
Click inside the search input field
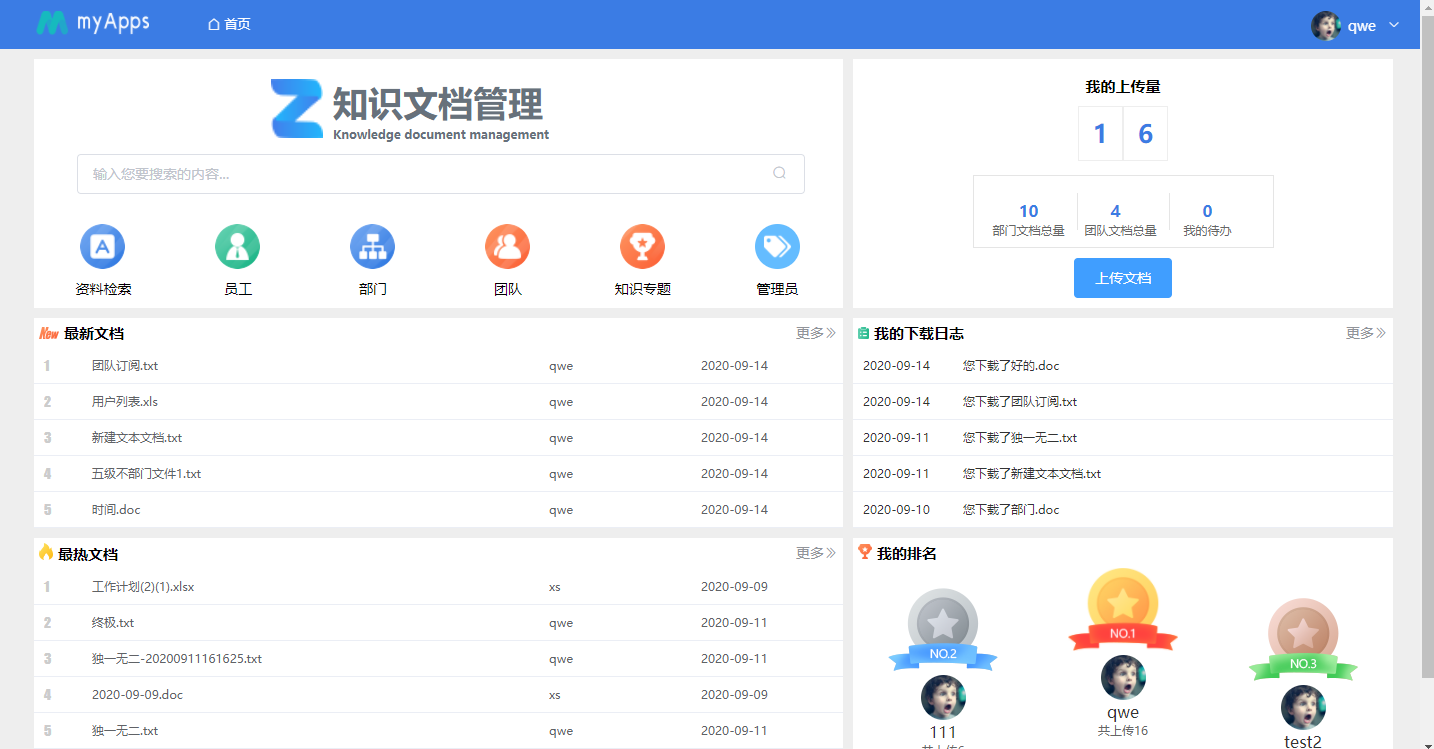pos(400,173)
